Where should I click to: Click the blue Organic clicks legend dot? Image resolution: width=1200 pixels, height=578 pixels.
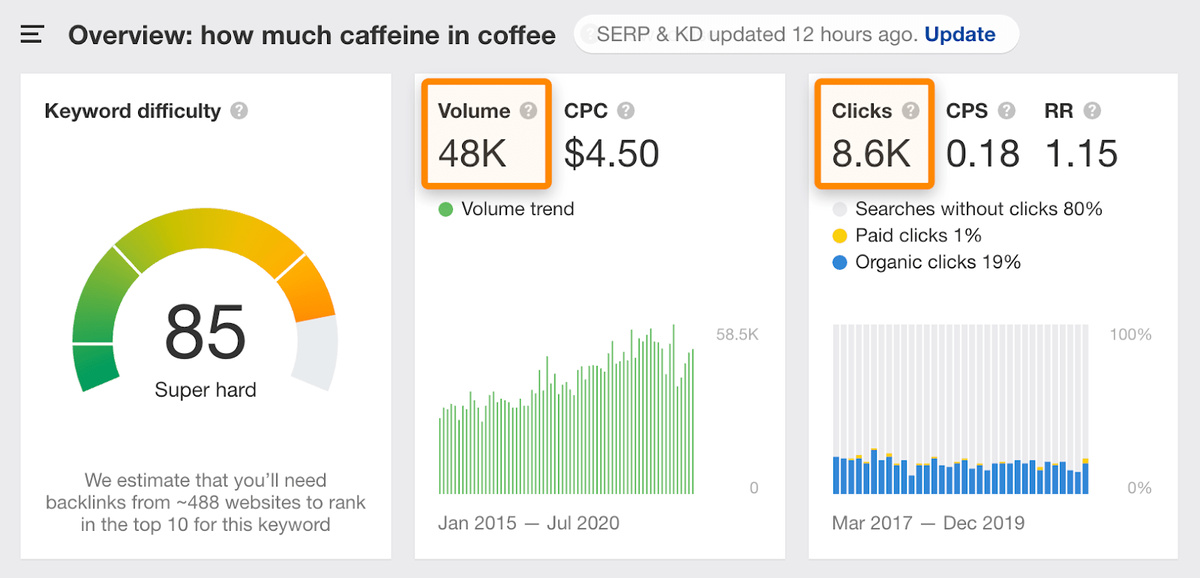[x=840, y=263]
